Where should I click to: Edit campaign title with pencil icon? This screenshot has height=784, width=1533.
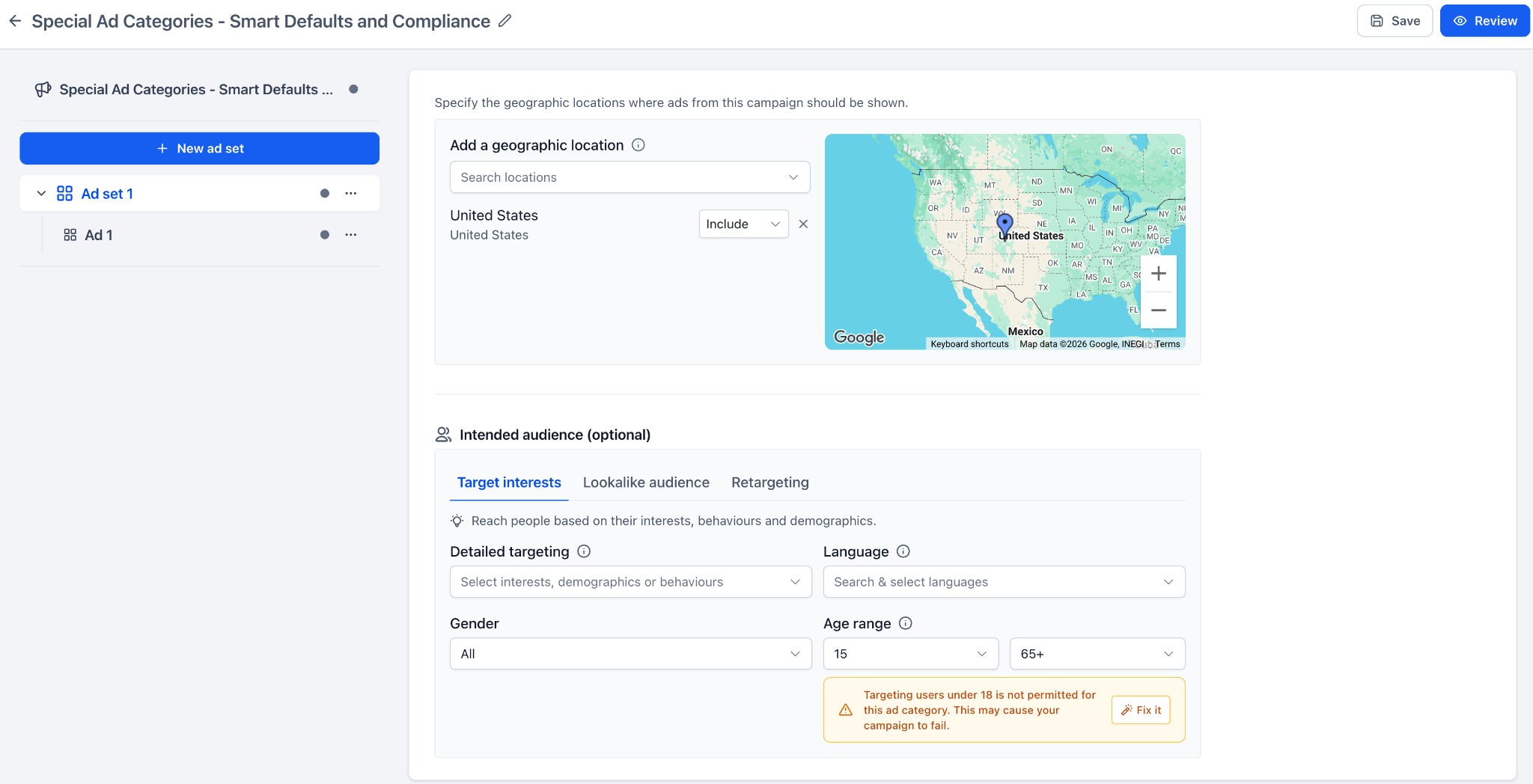(505, 21)
